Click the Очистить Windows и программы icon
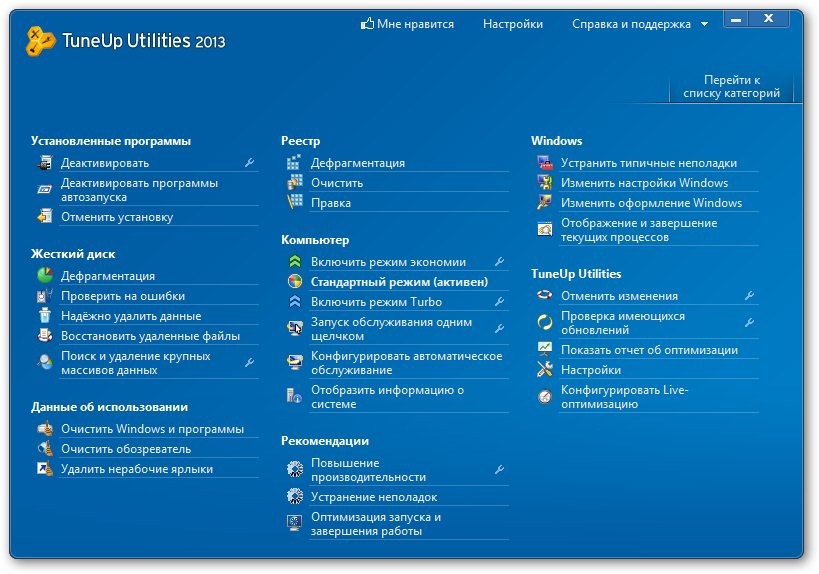 coord(45,428)
